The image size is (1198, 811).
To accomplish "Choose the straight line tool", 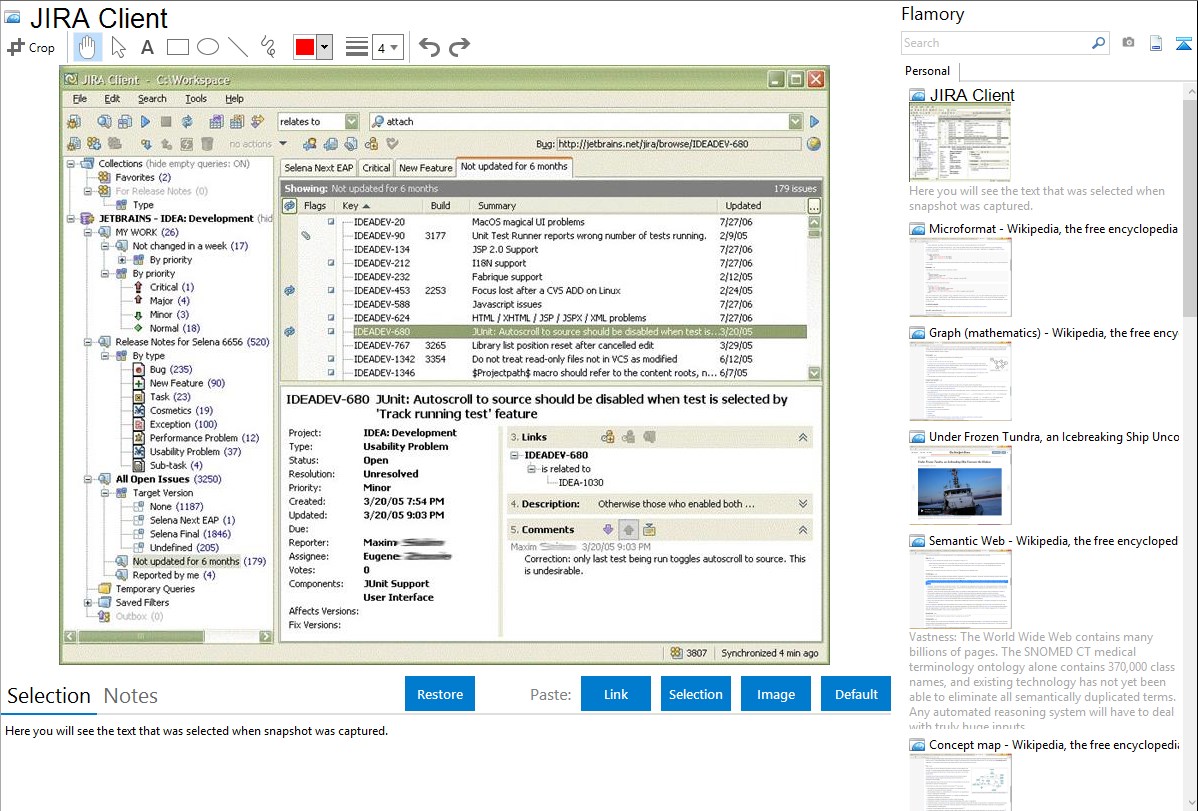I will [x=238, y=47].
